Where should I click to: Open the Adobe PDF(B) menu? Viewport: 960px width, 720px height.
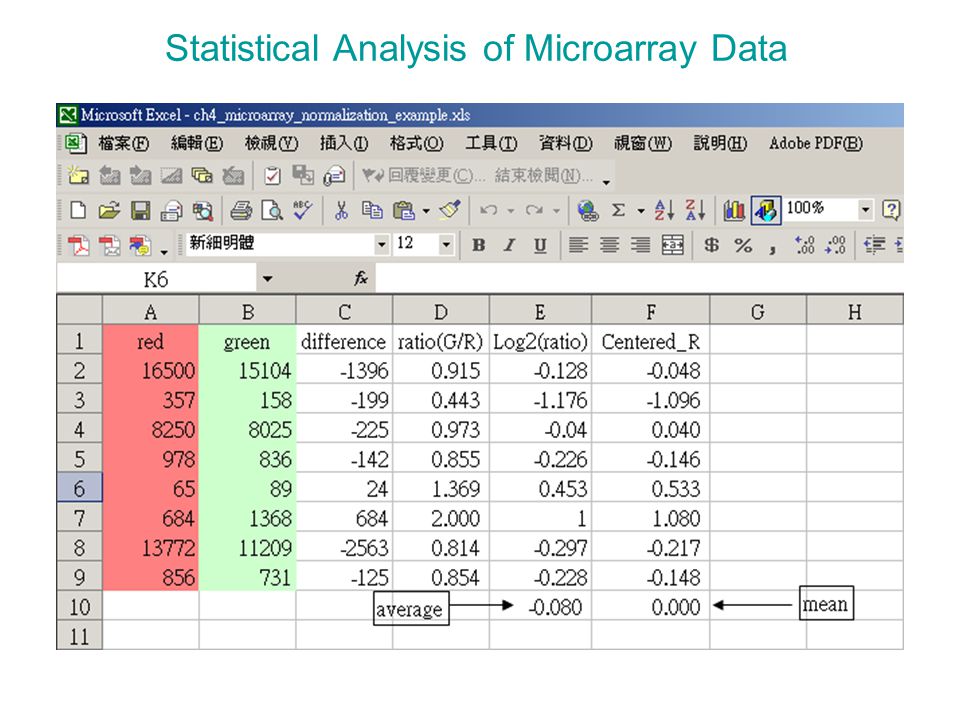(816, 143)
